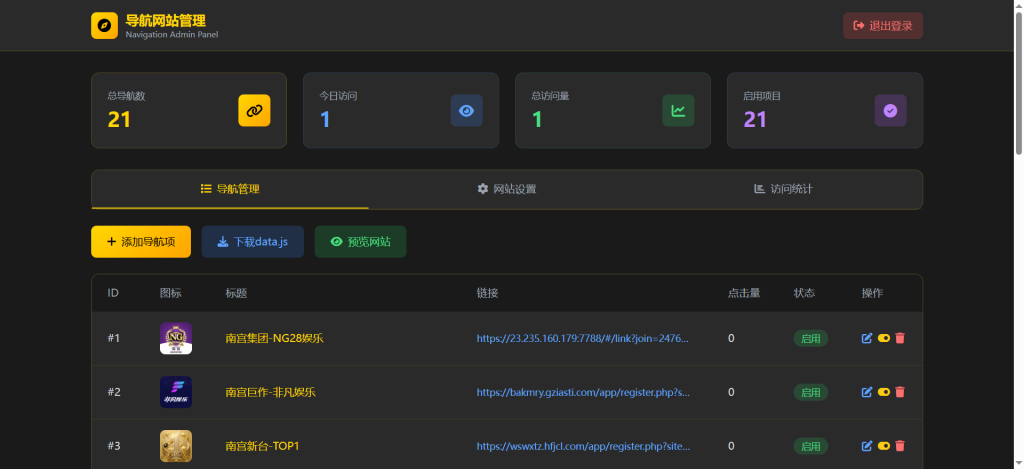Click the yellow link icon on total navigation card

(x=254, y=110)
